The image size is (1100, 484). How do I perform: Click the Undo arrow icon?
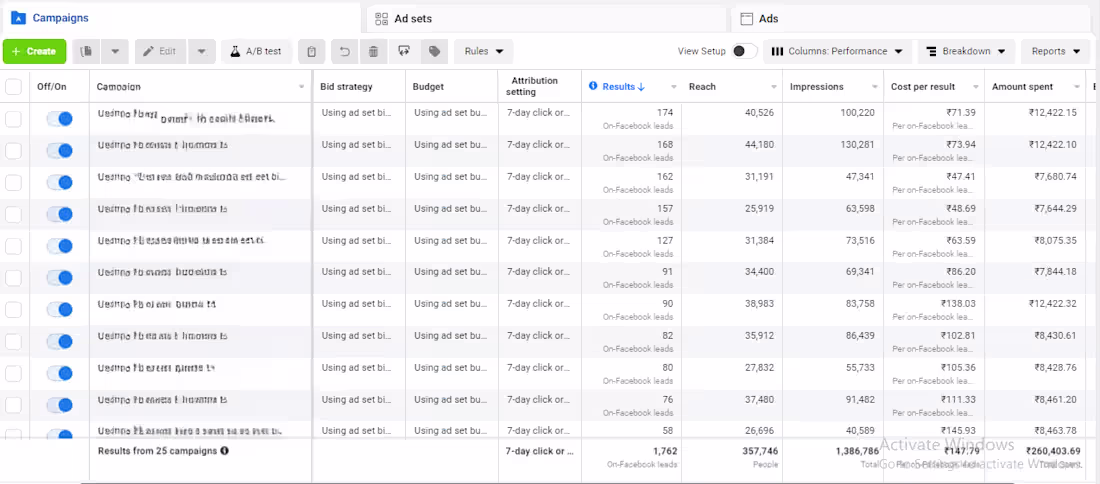click(344, 51)
